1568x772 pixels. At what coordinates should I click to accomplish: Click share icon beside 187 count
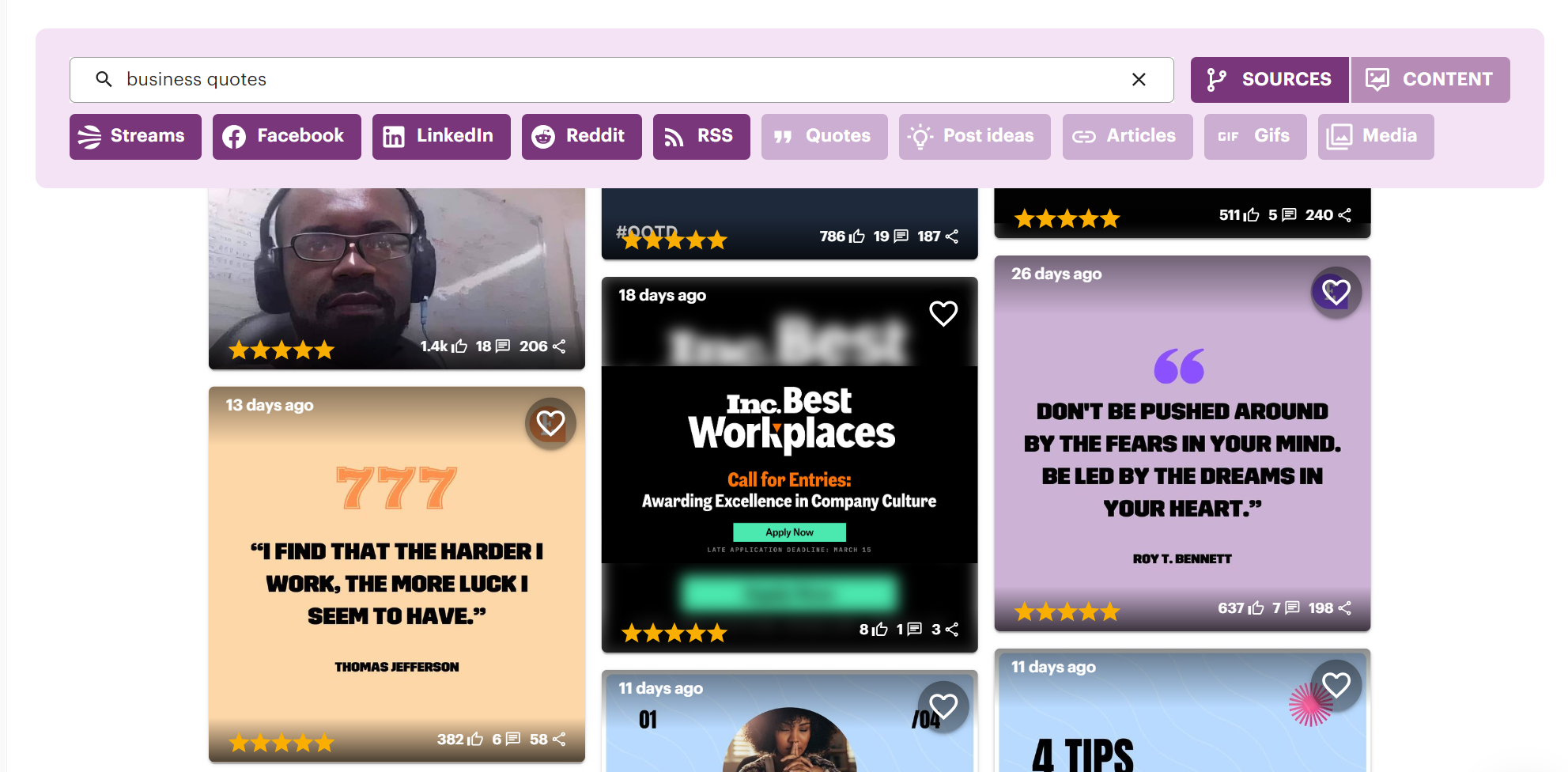[x=952, y=237]
